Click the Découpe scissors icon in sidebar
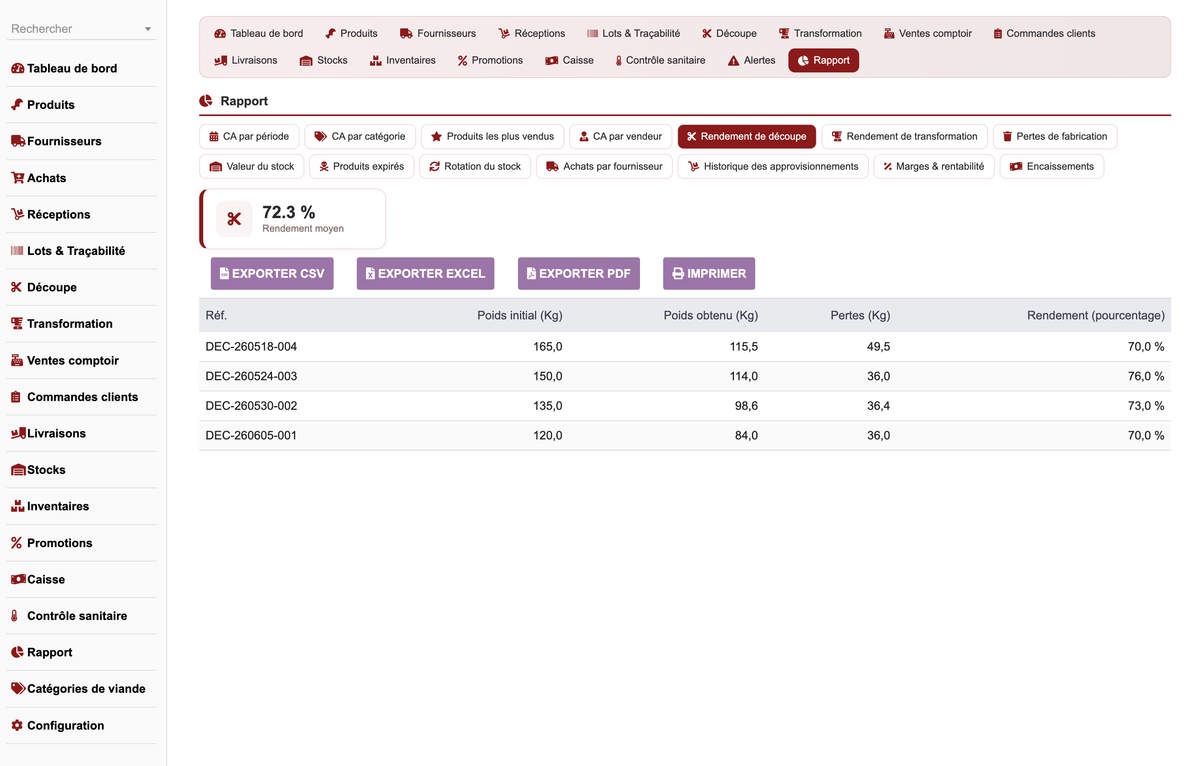The image size is (1200, 766). click(x=16, y=288)
